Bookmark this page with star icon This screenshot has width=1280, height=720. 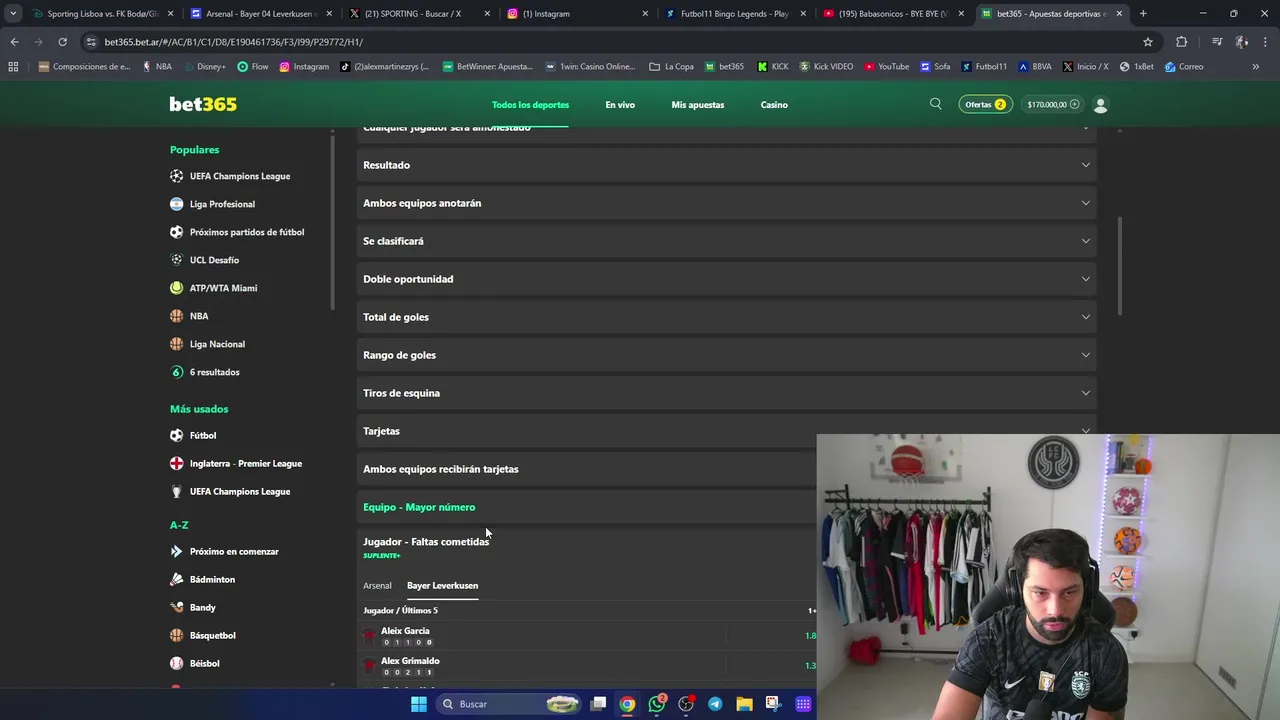pyautogui.click(x=1148, y=42)
